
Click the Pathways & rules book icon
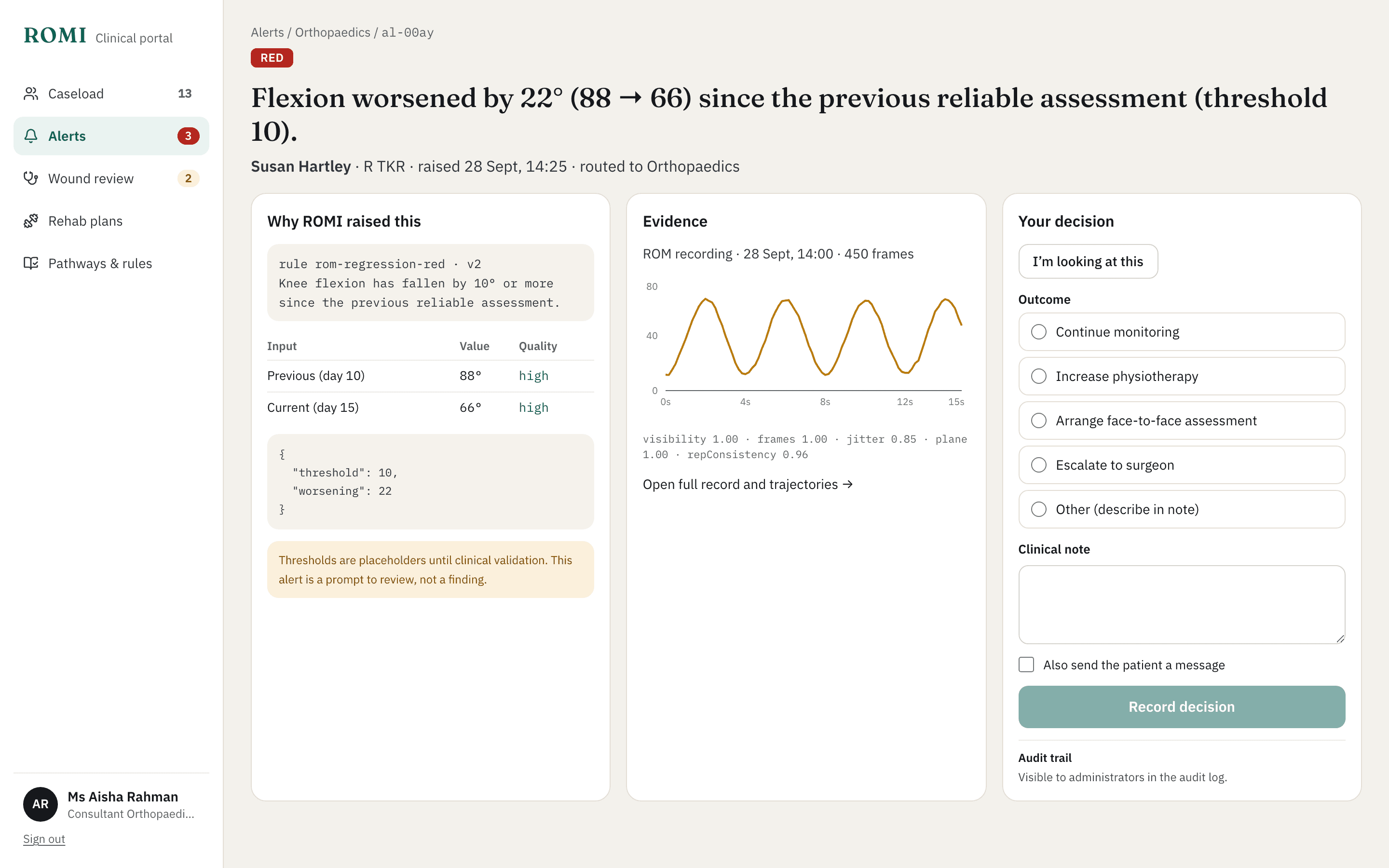pyautogui.click(x=31, y=263)
